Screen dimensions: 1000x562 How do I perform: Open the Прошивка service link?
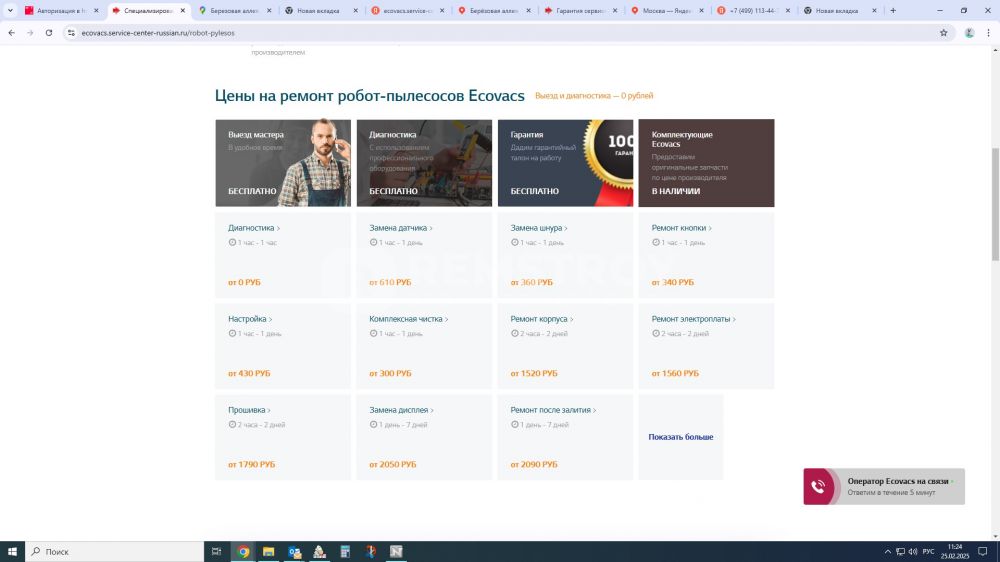pos(249,410)
